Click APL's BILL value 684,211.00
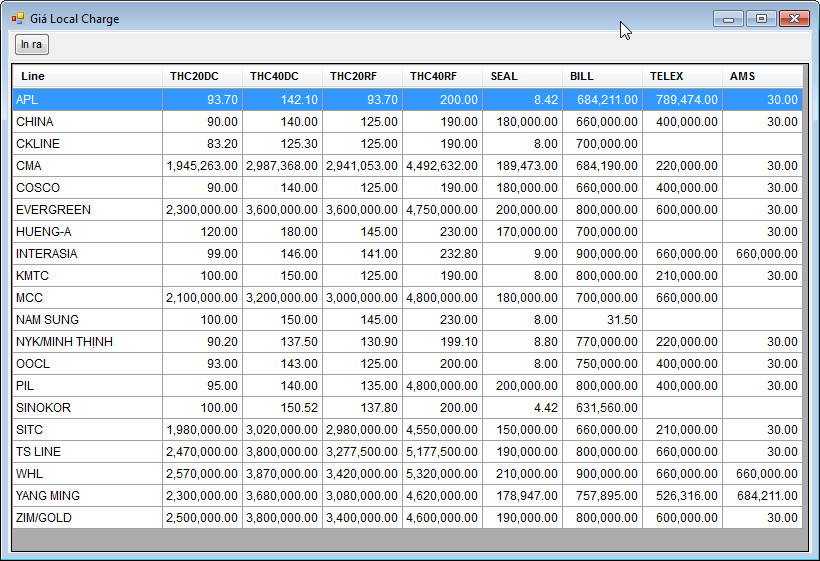The image size is (820, 561). click(x=602, y=99)
